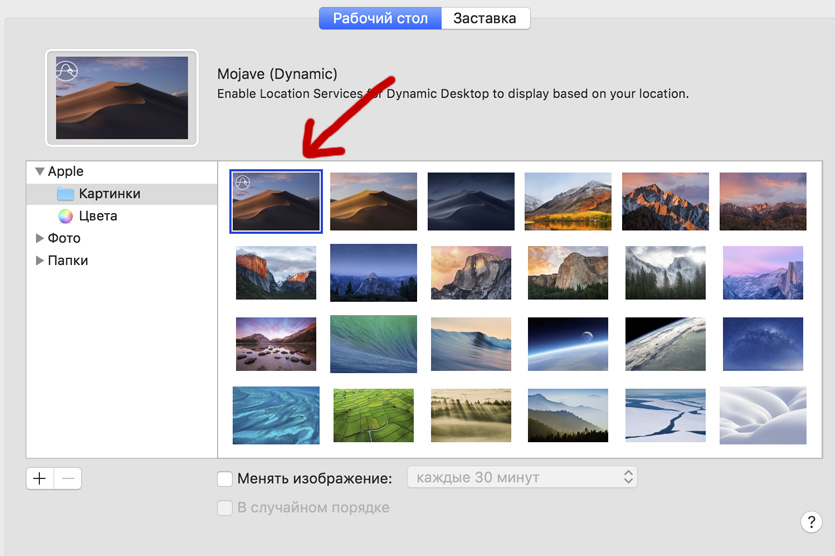Select the High Sierra autumn lake wallpaper
835x556 pixels.
tap(568, 201)
